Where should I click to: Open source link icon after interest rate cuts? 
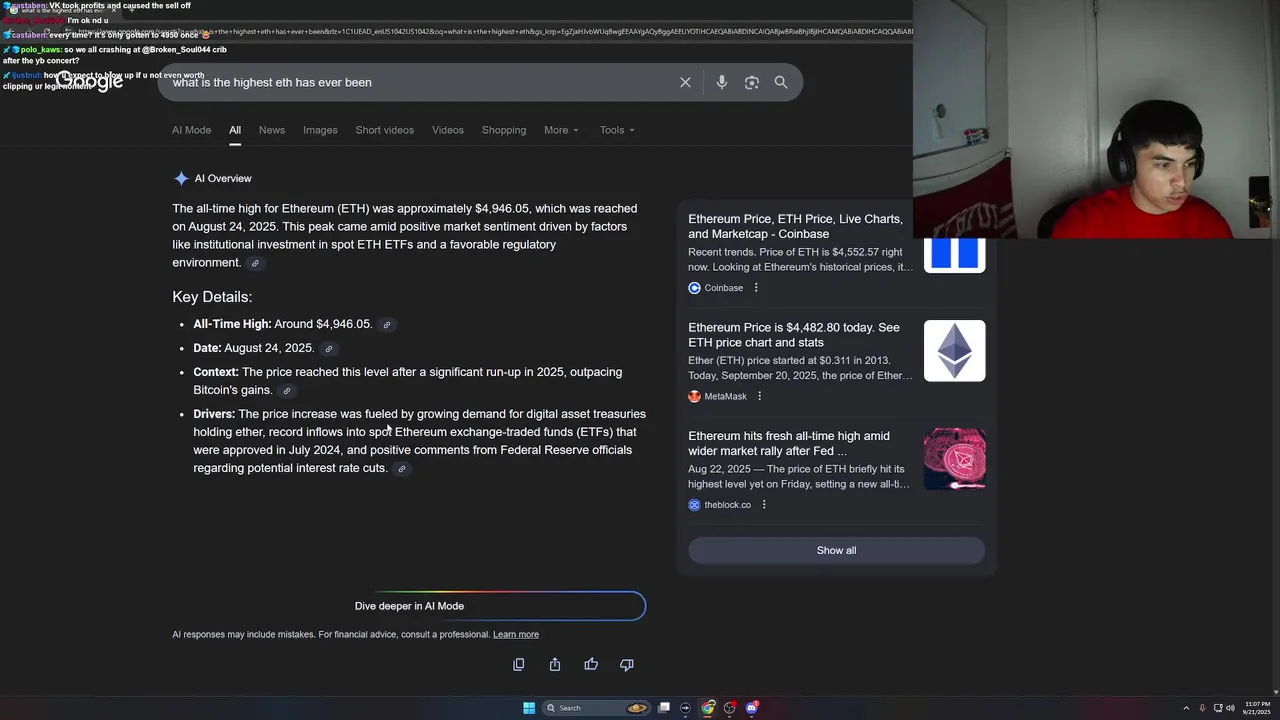click(402, 469)
